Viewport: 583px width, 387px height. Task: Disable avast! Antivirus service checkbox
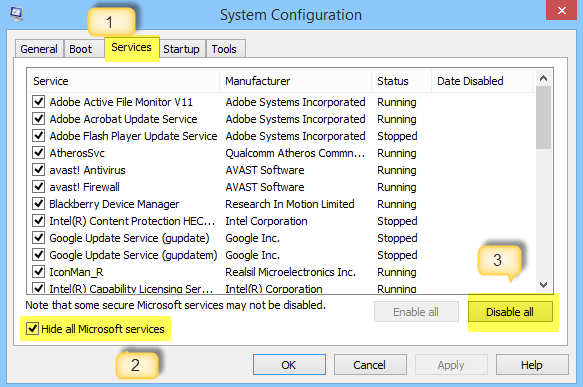click(39, 170)
